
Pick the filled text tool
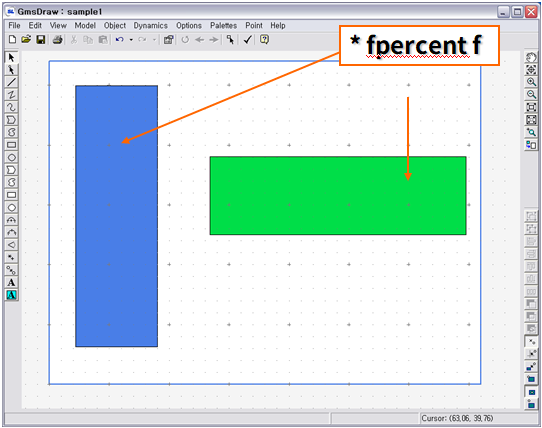coord(11,295)
